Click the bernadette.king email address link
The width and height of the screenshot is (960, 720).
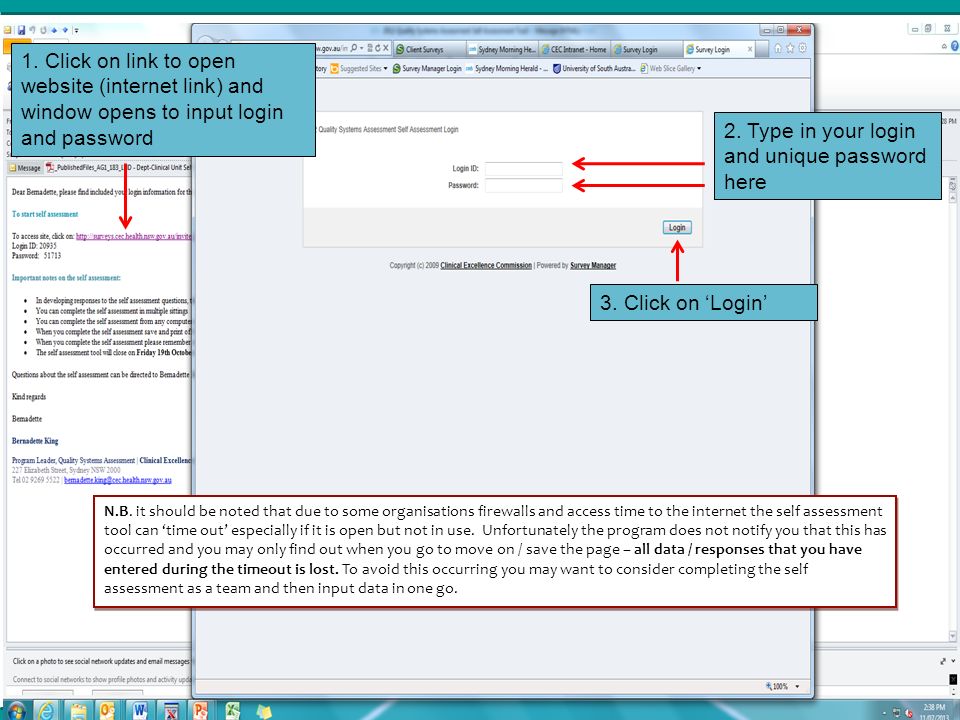pyautogui.click(x=118, y=480)
